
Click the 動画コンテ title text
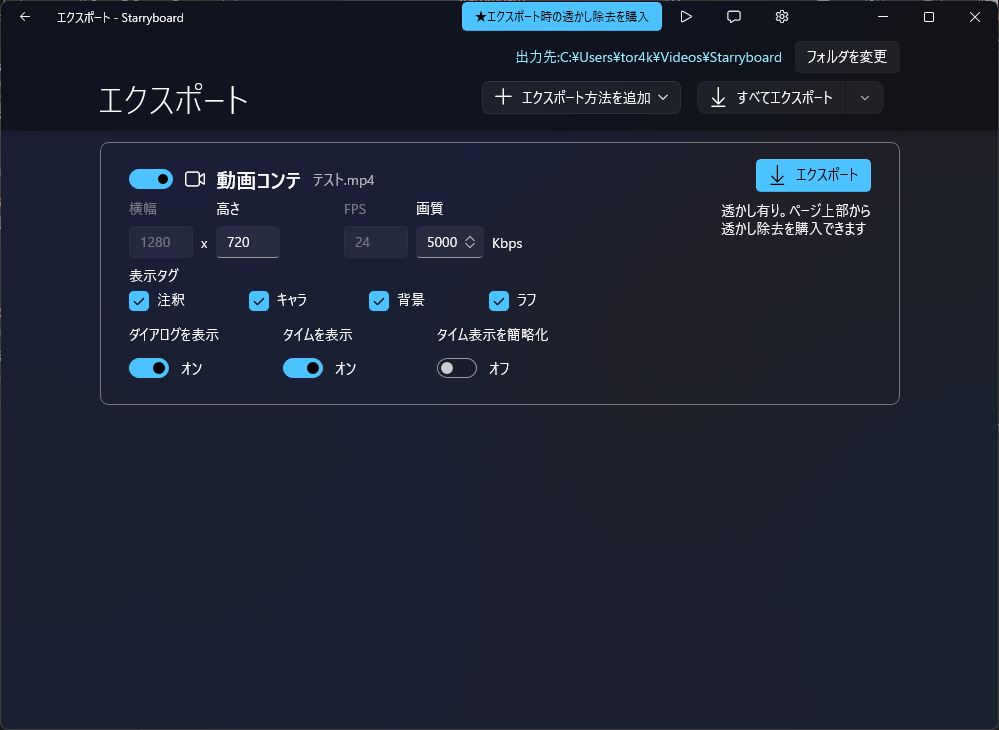click(x=258, y=180)
